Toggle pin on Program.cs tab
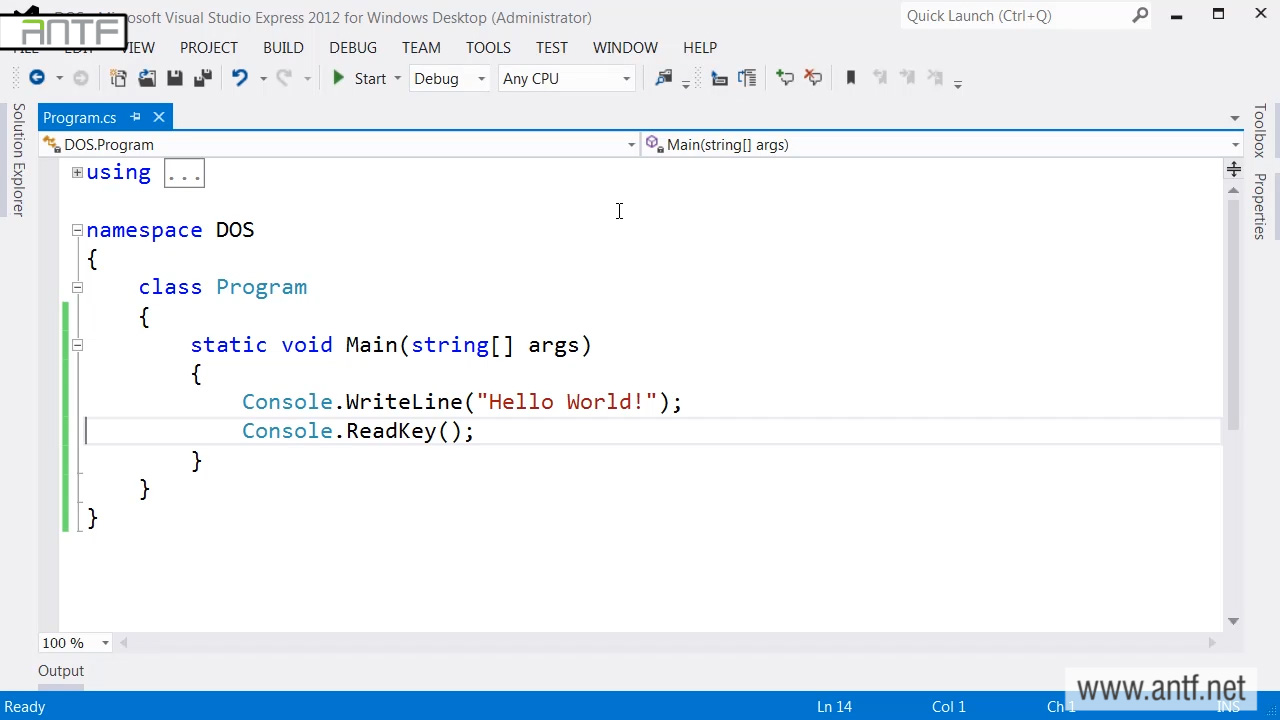The image size is (1280, 720). [136, 117]
